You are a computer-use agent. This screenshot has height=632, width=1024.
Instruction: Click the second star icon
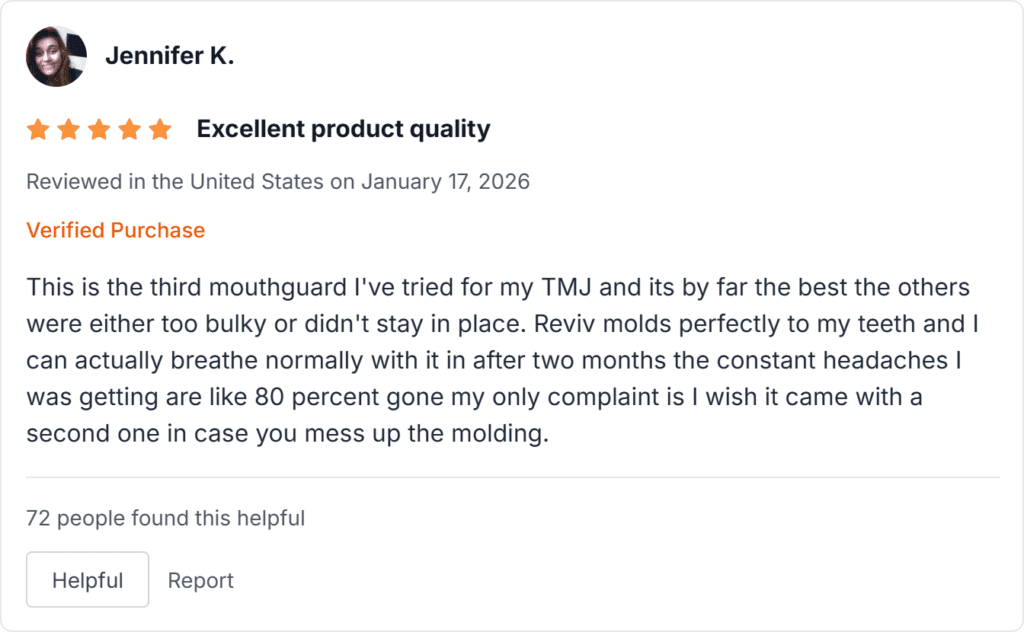coord(68,128)
